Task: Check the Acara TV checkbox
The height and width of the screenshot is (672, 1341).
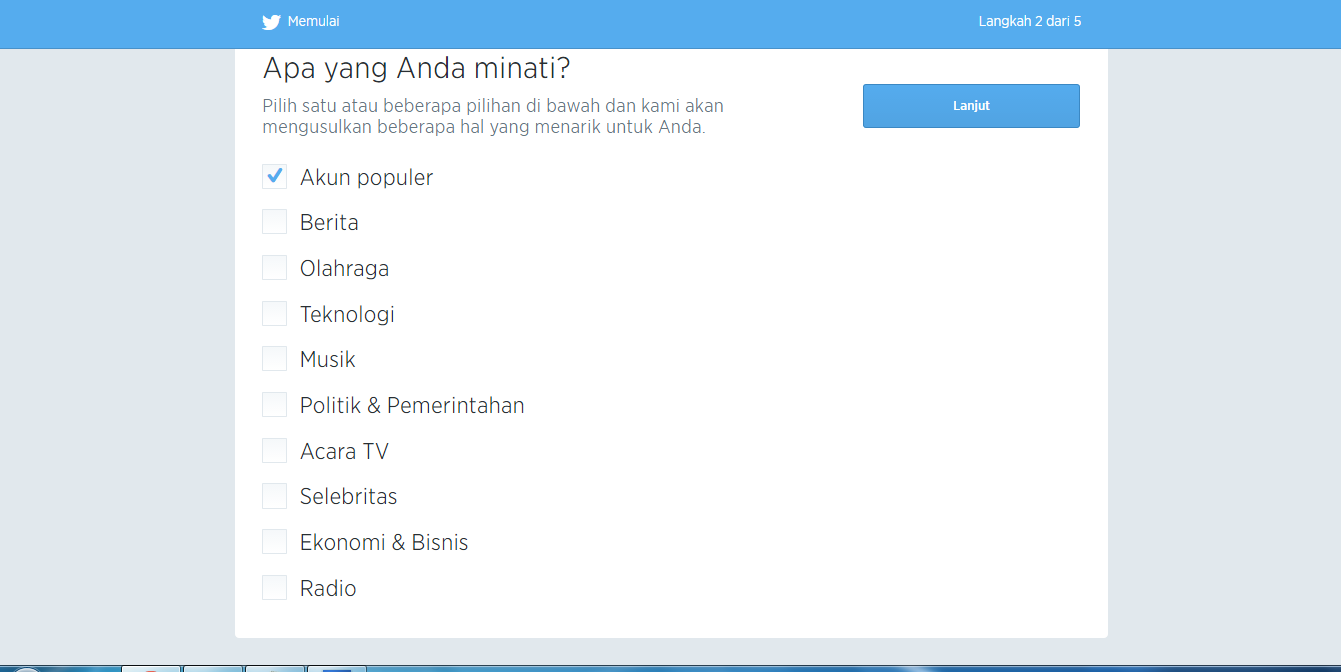Action: 274,451
